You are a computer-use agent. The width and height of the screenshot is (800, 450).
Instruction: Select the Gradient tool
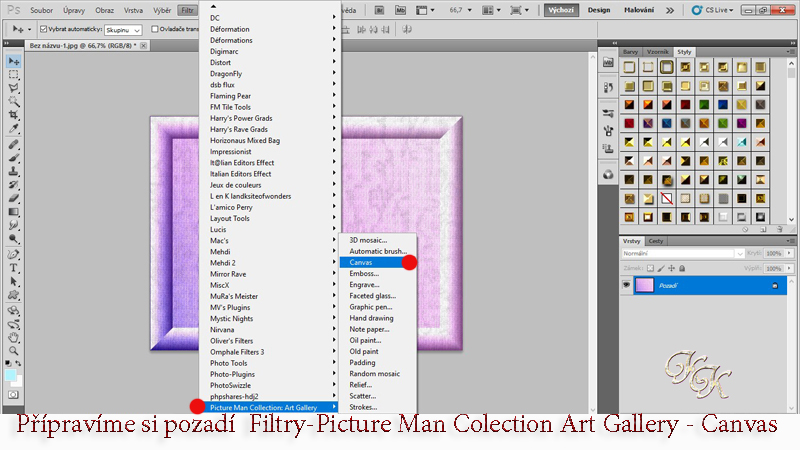14,212
